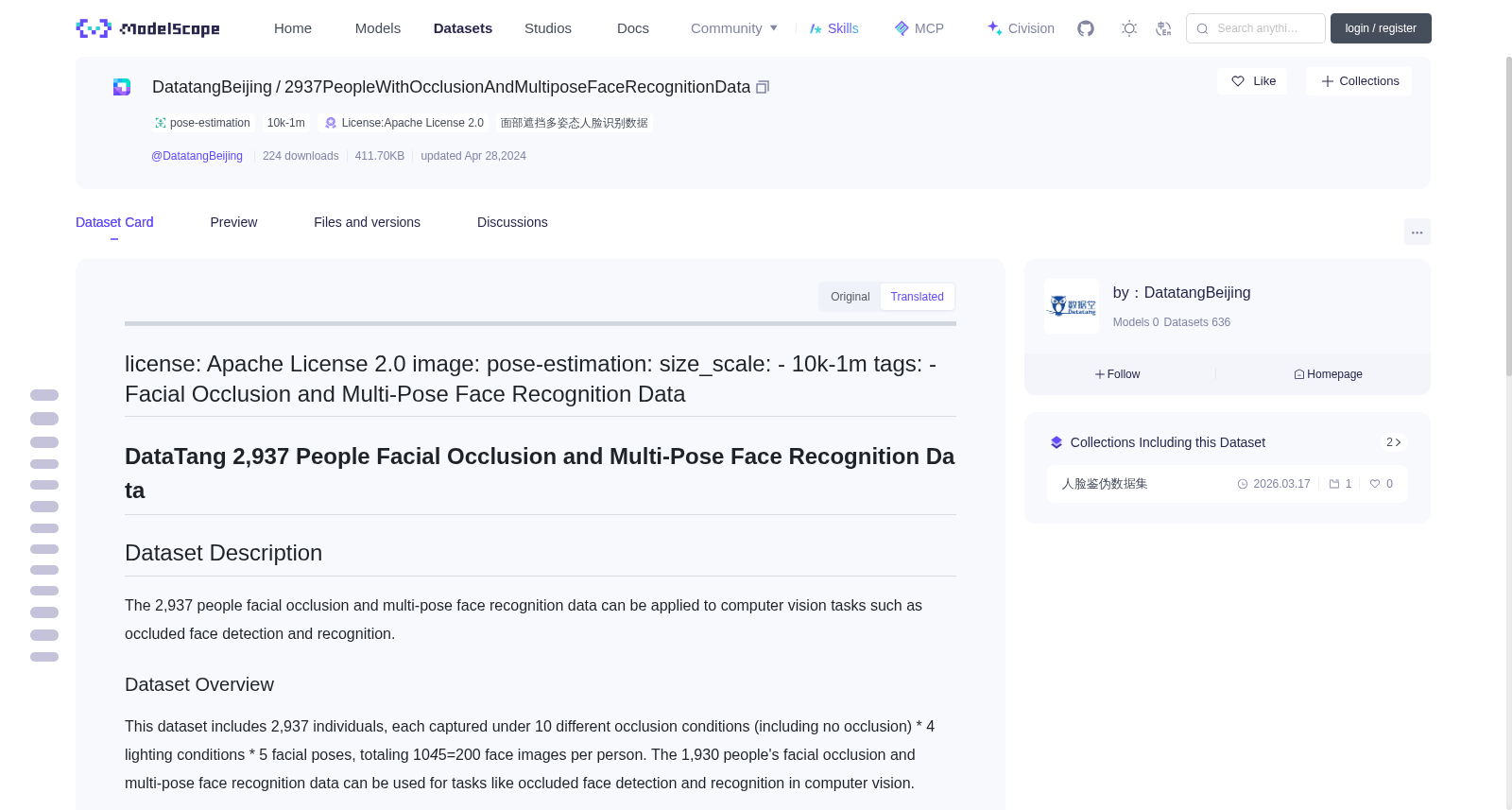Click Dataset Overview heading

pyautogui.click(x=199, y=684)
